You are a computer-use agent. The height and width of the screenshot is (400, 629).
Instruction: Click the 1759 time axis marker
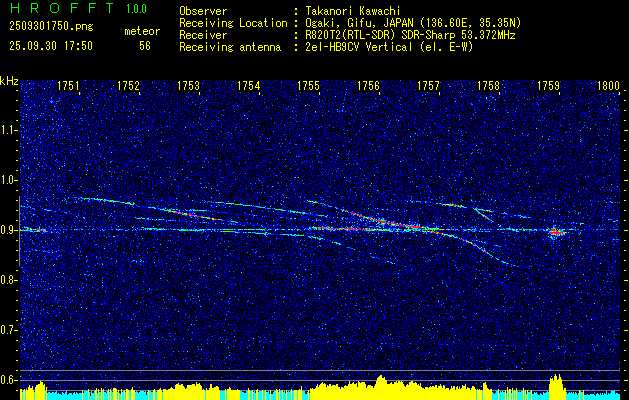pos(548,86)
